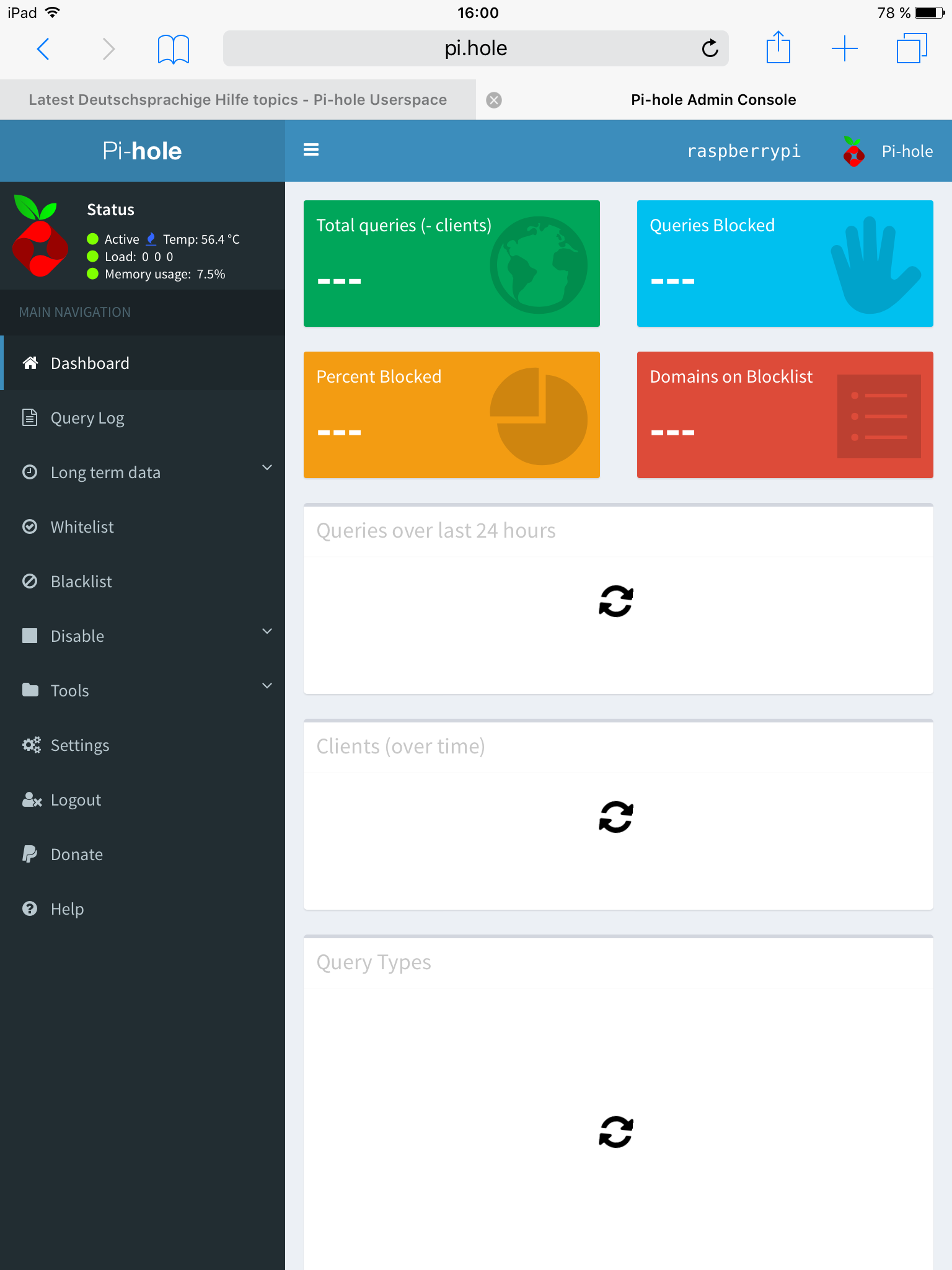Click the Whitelist check-circle icon

pos(30,526)
